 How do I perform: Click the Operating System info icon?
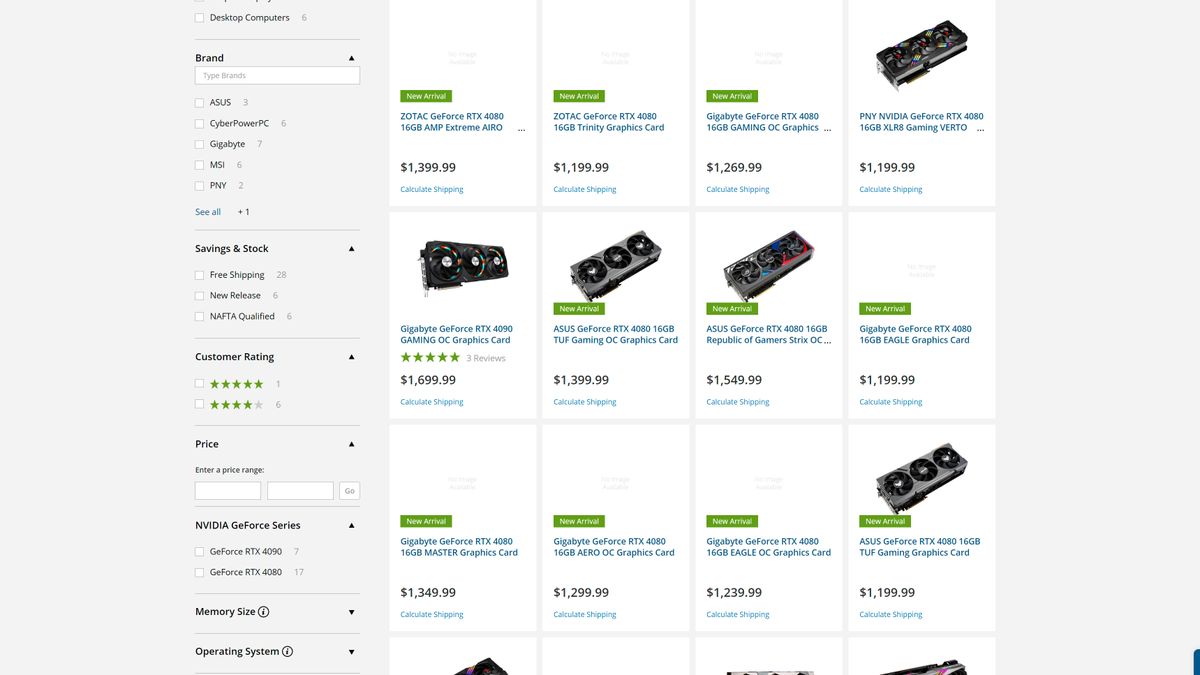pos(288,652)
